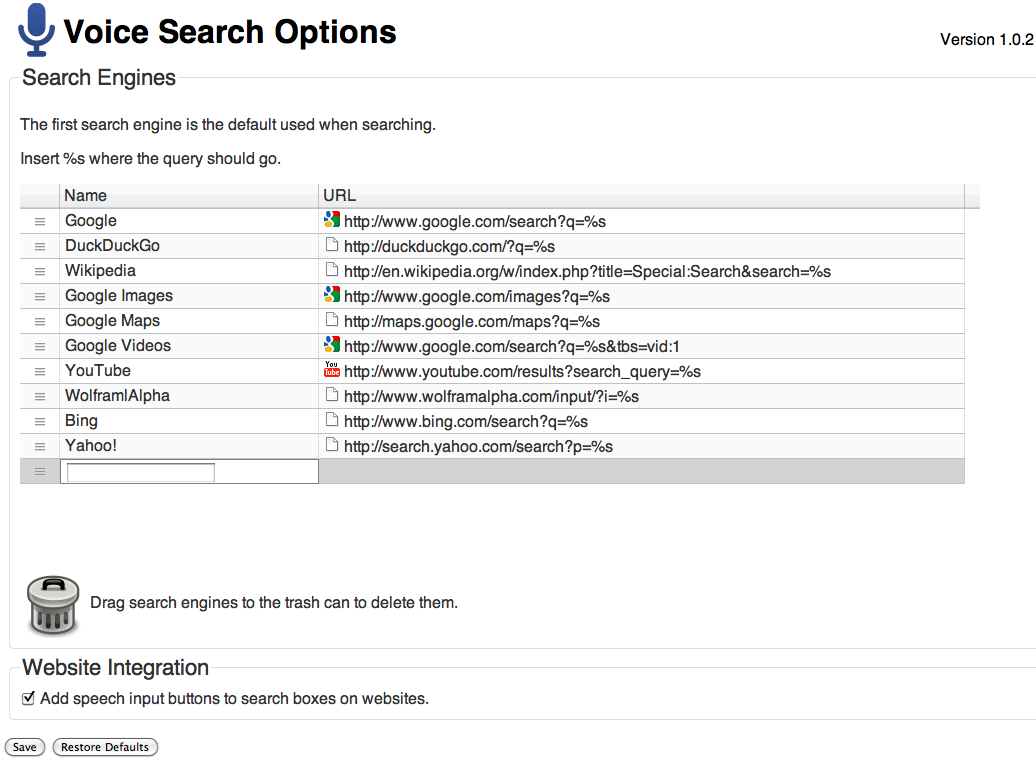Disable speech input buttons on websites
Screen dimensions: 1036x764
pyautogui.click(x=28, y=697)
